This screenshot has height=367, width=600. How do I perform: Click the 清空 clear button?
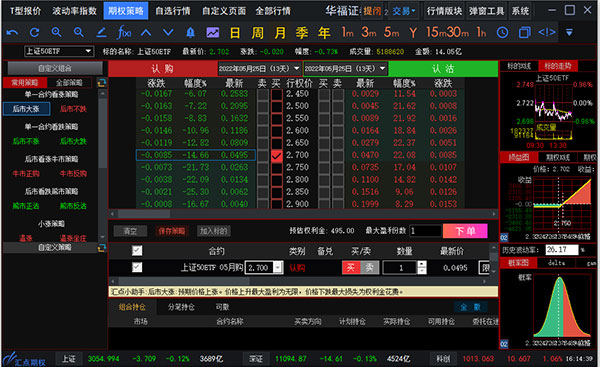(130, 231)
